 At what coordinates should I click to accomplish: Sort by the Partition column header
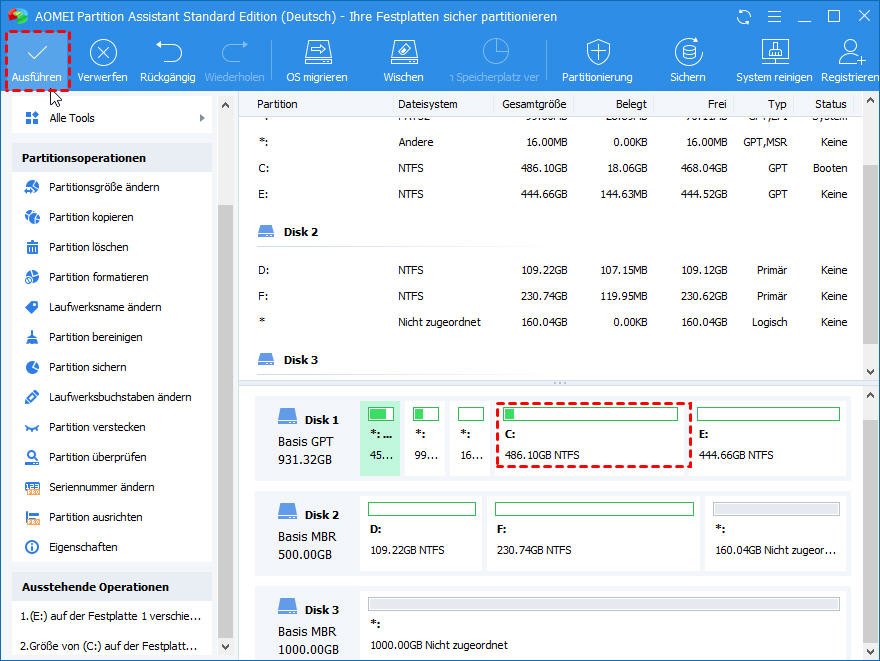[277, 104]
